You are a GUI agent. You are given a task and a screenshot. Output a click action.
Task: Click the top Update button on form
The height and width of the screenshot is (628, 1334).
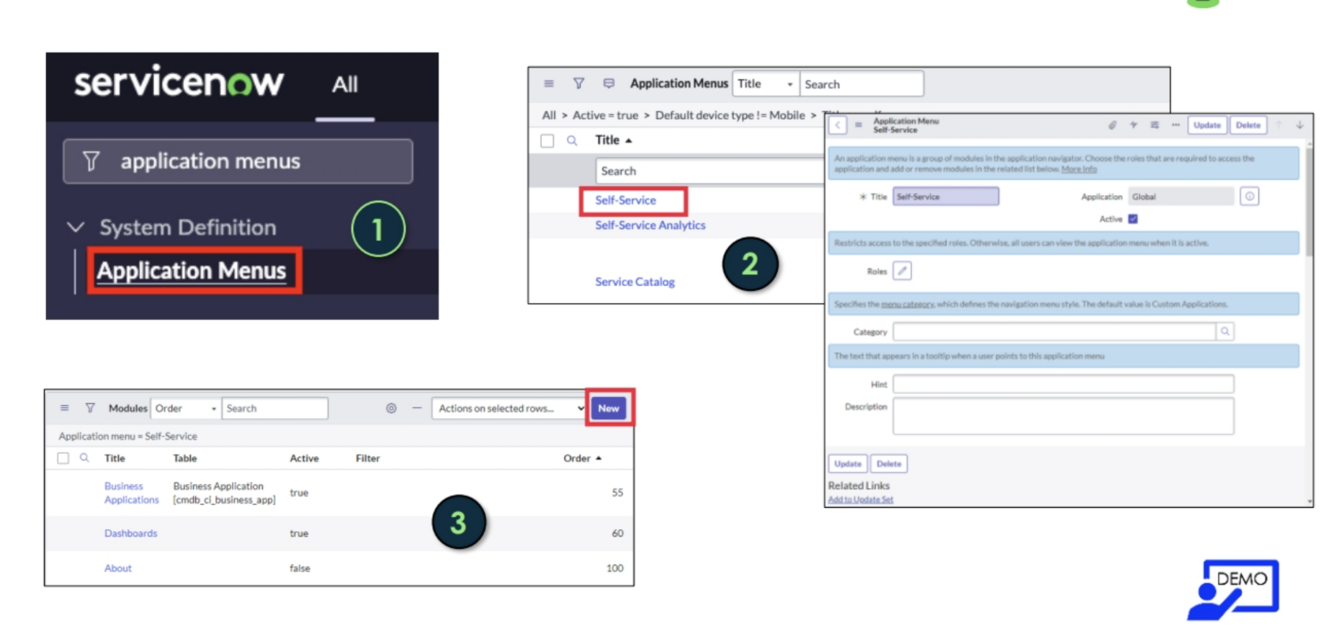[x=1207, y=125]
